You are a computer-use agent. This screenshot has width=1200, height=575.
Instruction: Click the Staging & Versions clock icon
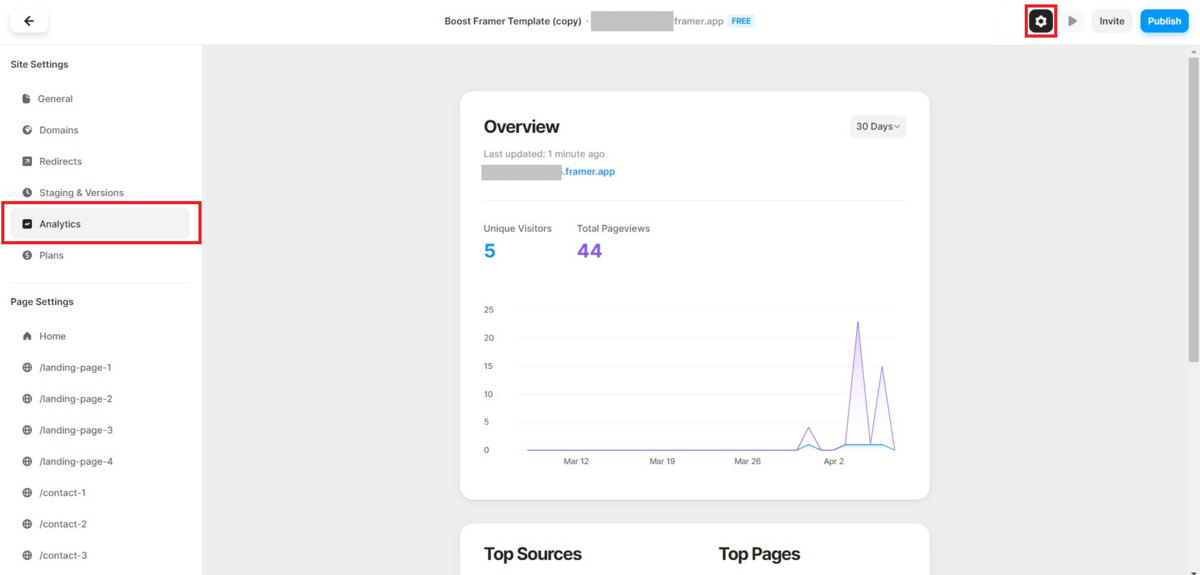[27, 192]
